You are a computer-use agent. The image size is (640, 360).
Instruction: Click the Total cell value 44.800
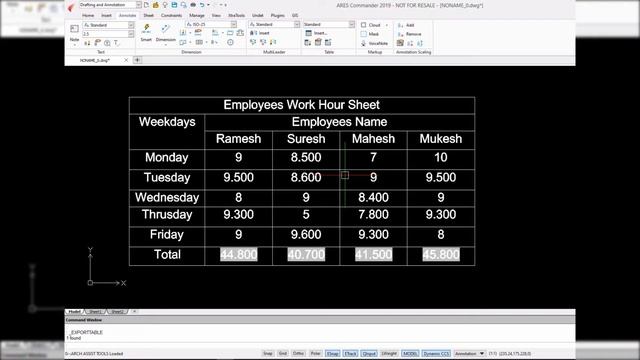239,255
